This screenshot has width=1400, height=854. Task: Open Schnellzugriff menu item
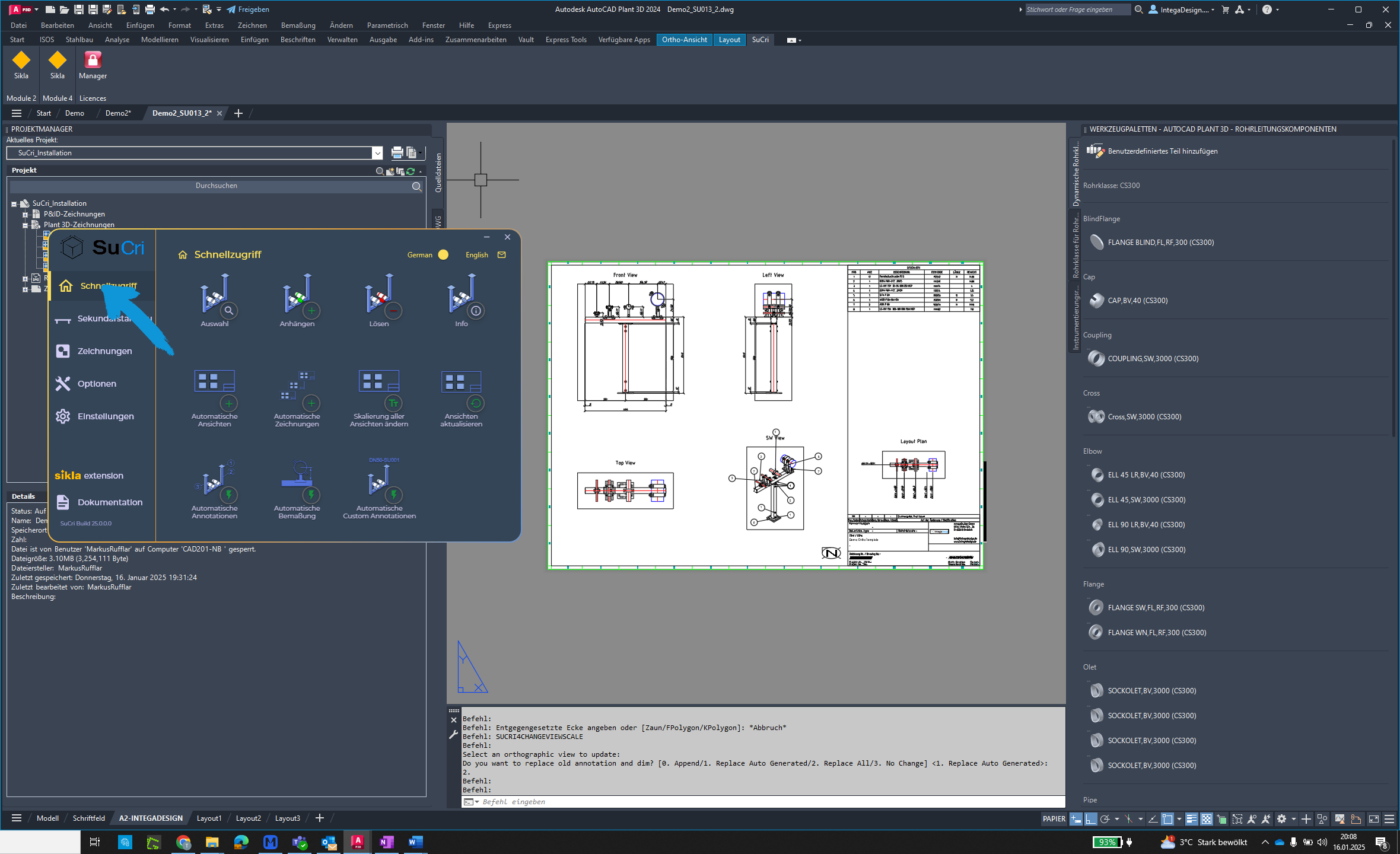pyautogui.click(x=106, y=285)
